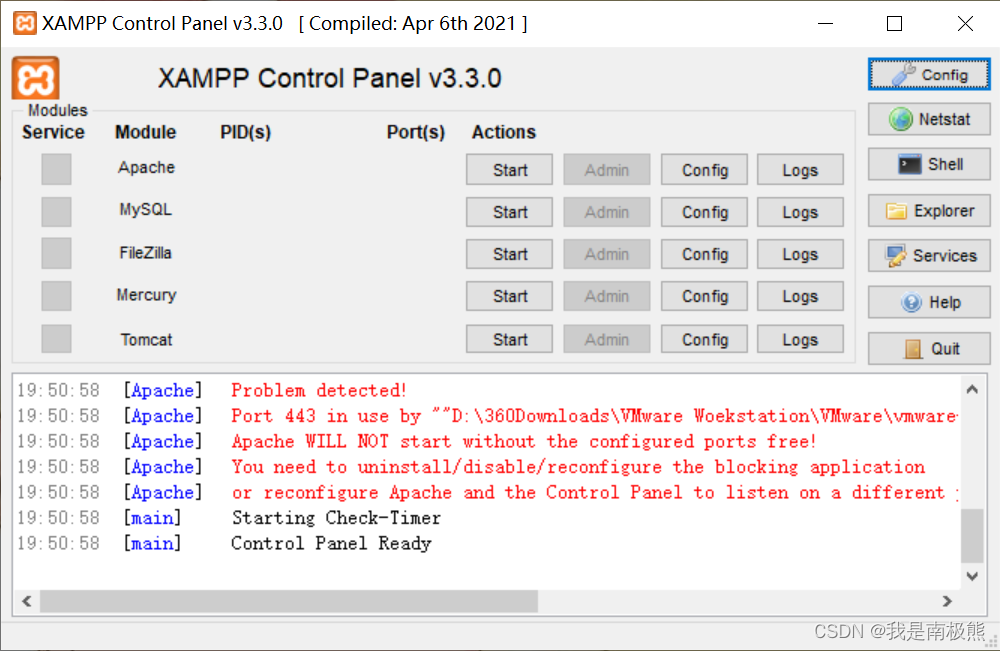The height and width of the screenshot is (651, 1000).
Task: Click the FileZilla module name label
Action: click(x=145, y=252)
